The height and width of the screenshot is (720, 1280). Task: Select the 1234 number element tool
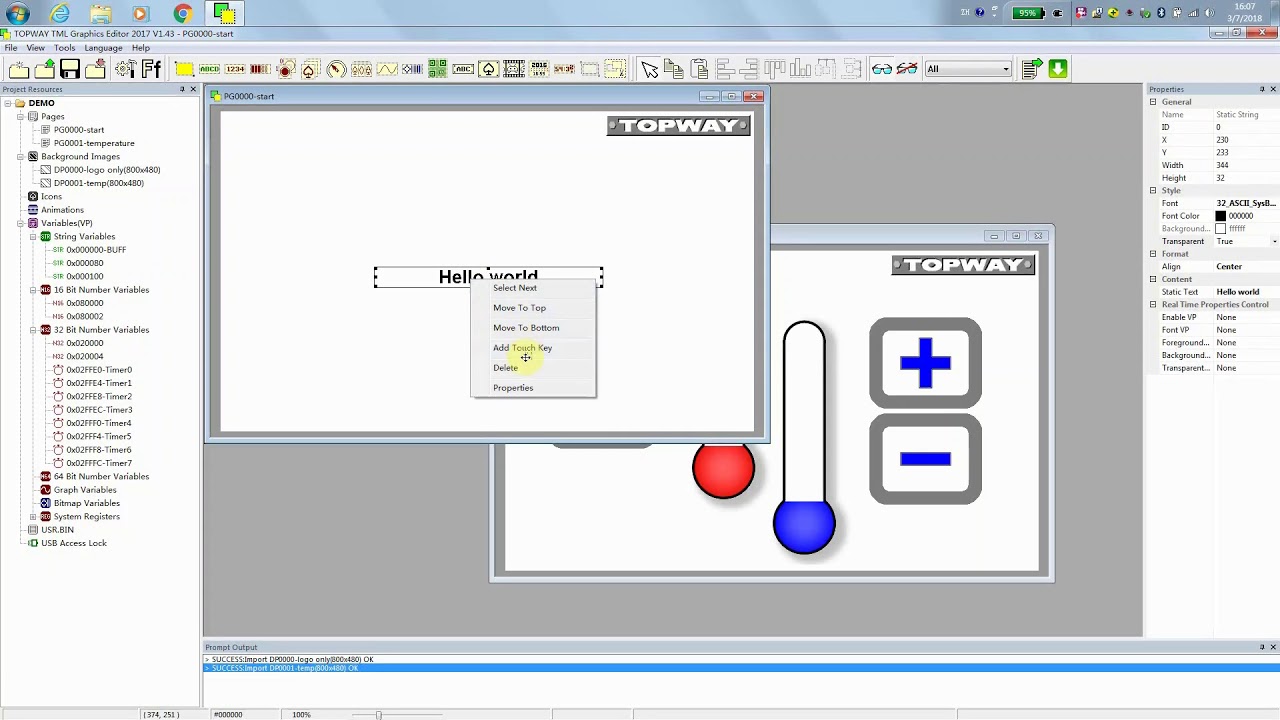[x=235, y=69]
